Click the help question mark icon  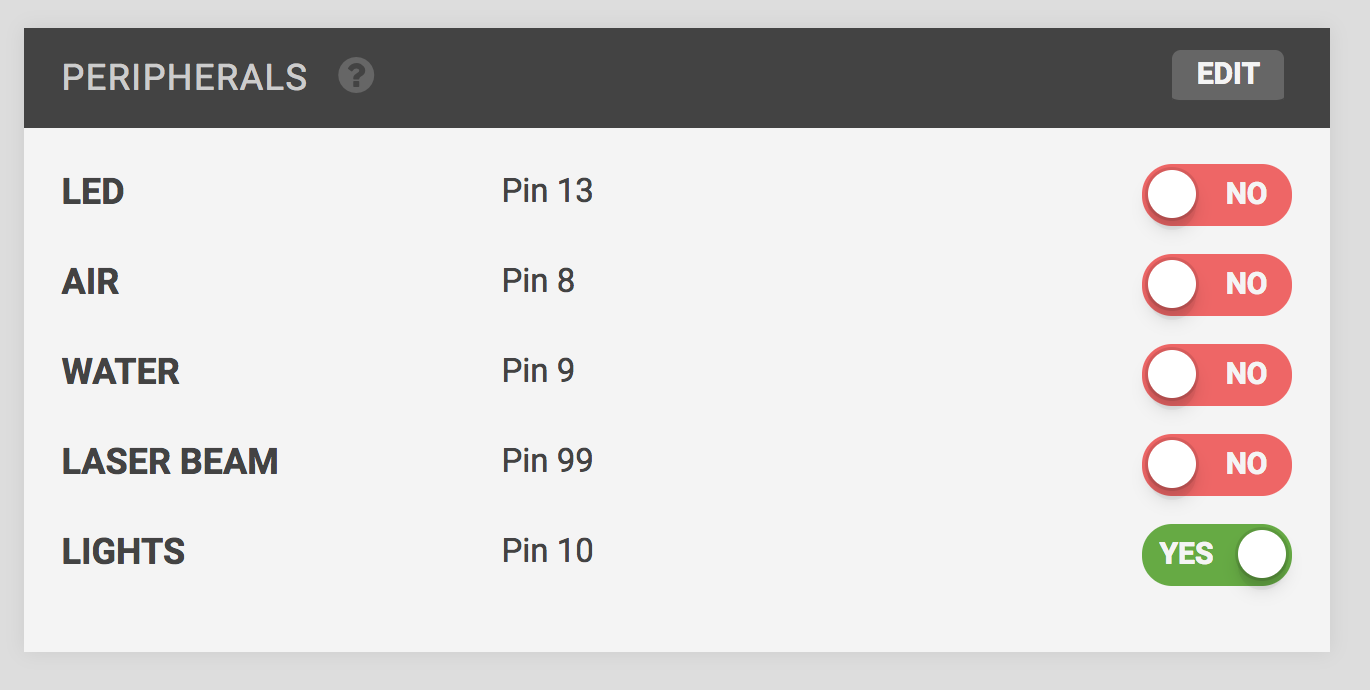point(356,76)
